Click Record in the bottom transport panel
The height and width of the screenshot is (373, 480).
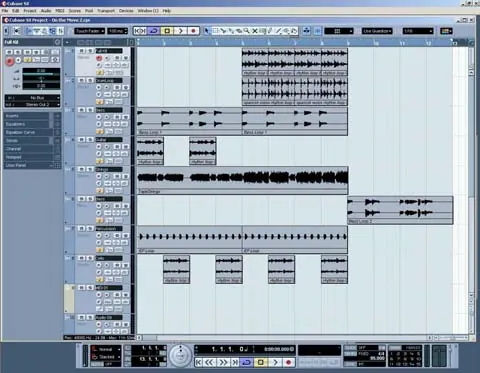[x=289, y=362]
